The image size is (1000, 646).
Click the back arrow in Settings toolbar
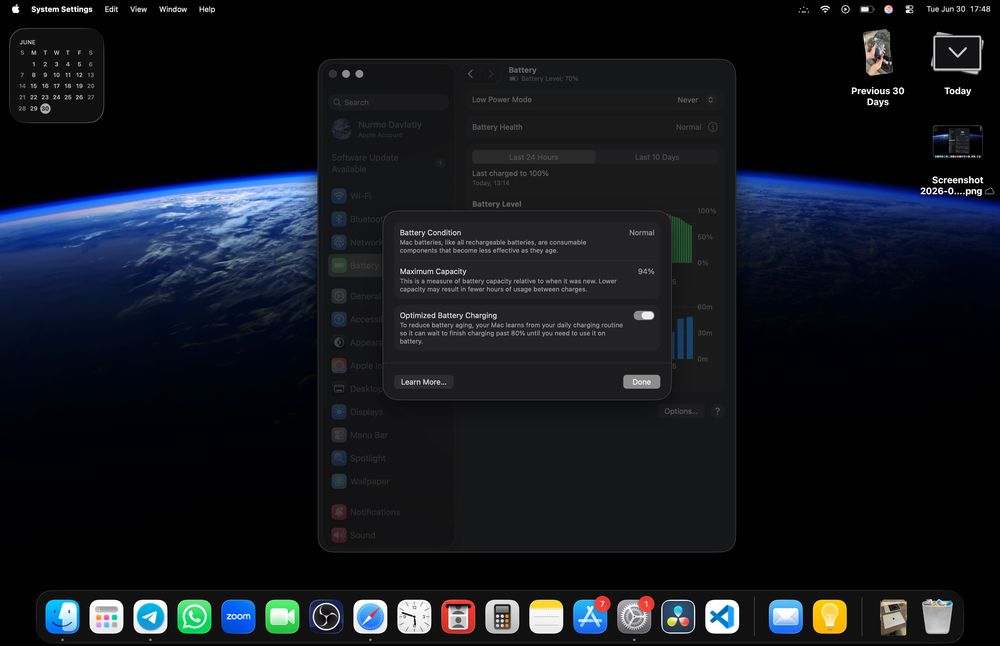click(471, 74)
